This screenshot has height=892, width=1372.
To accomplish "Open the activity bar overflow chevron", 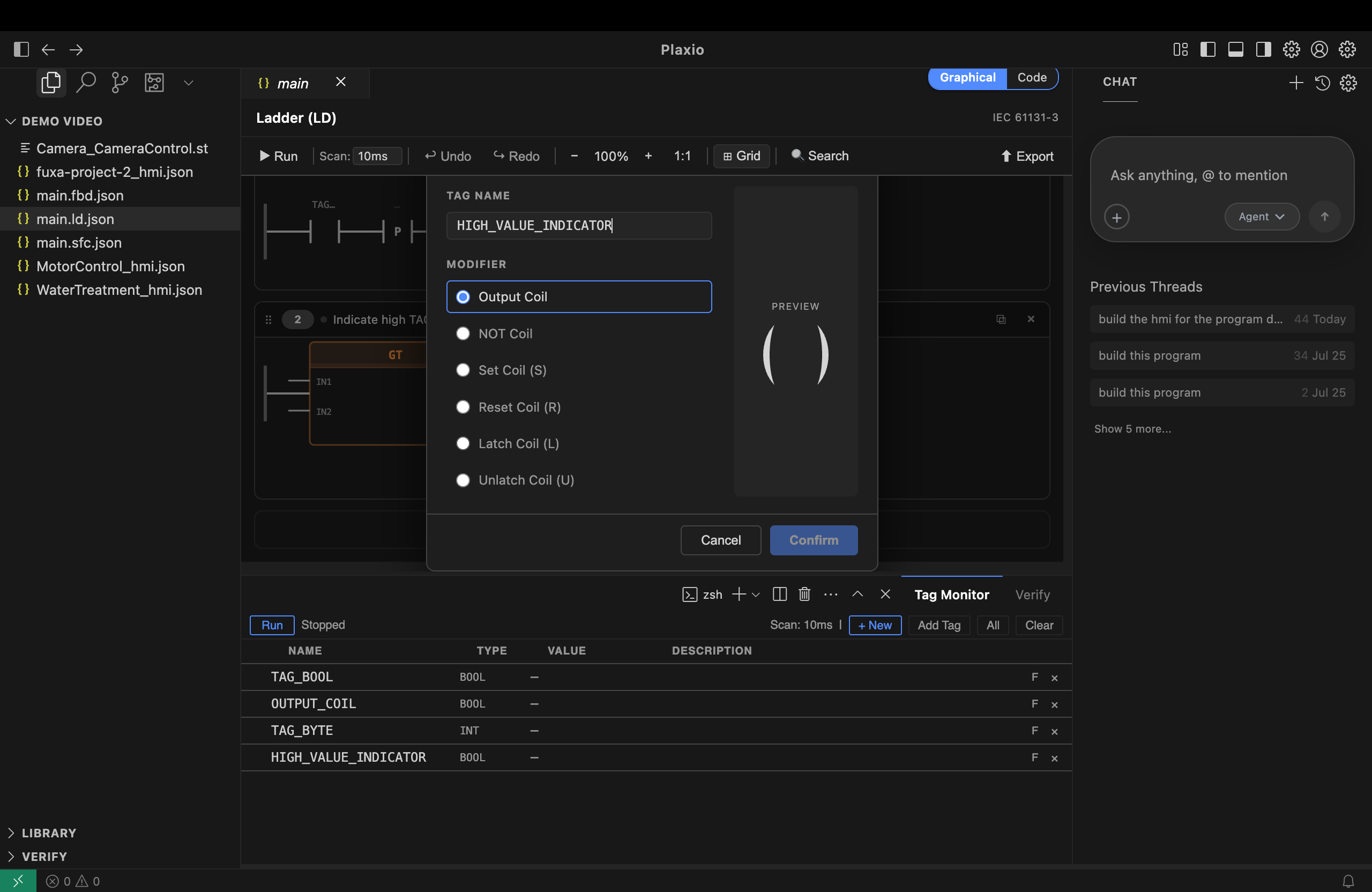I will [189, 83].
